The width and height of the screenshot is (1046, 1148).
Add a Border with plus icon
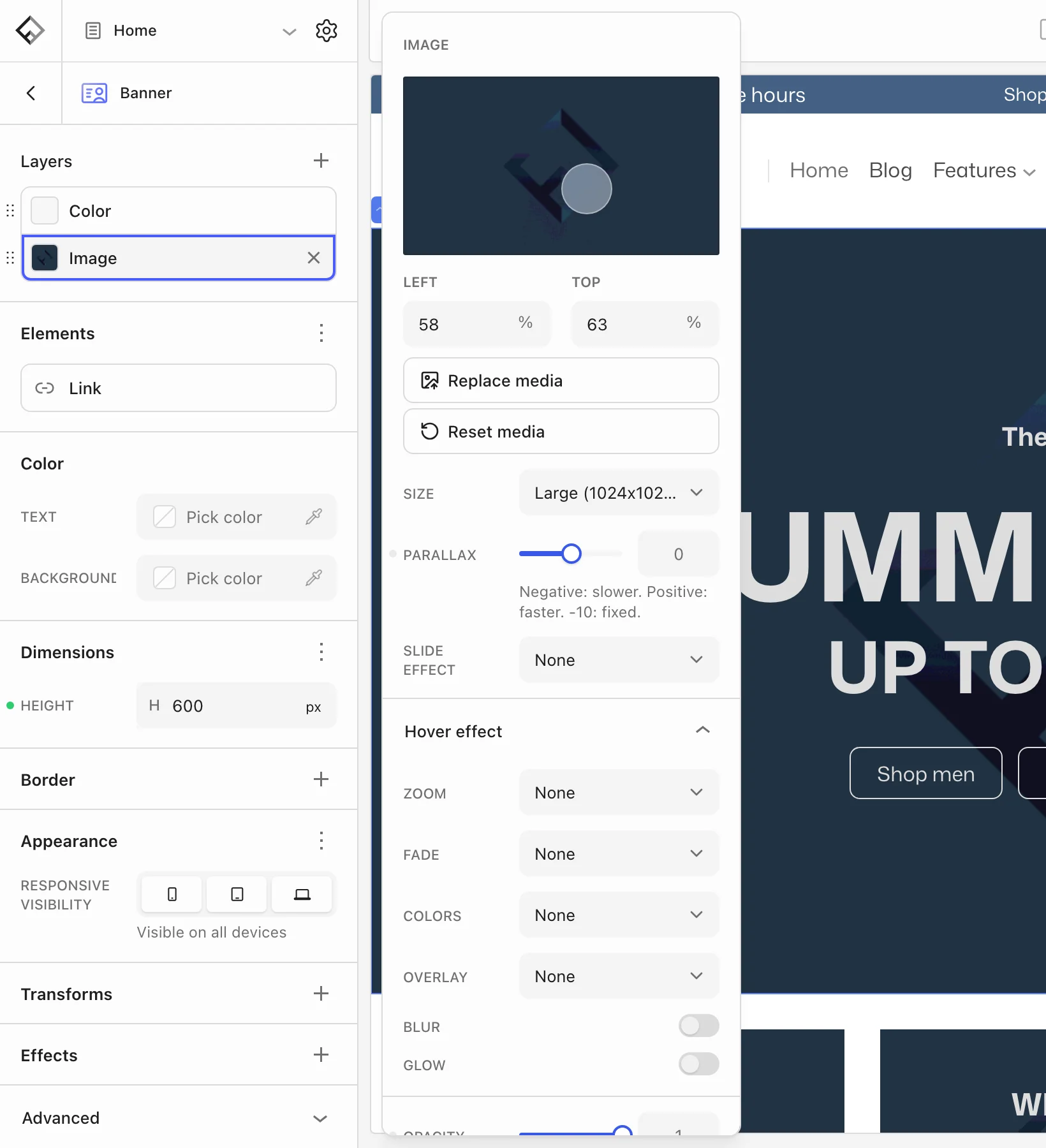point(321,779)
